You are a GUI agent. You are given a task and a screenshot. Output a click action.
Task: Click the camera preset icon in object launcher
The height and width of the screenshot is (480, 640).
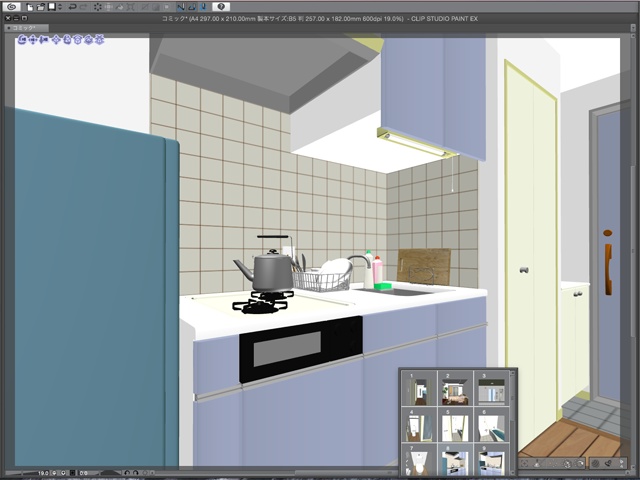coord(567,464)
